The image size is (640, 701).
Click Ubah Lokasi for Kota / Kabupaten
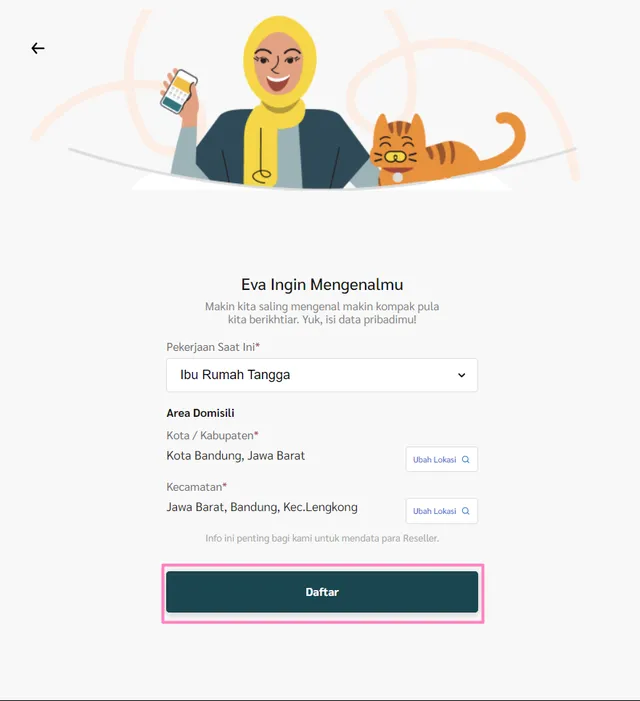pos(442,459)
